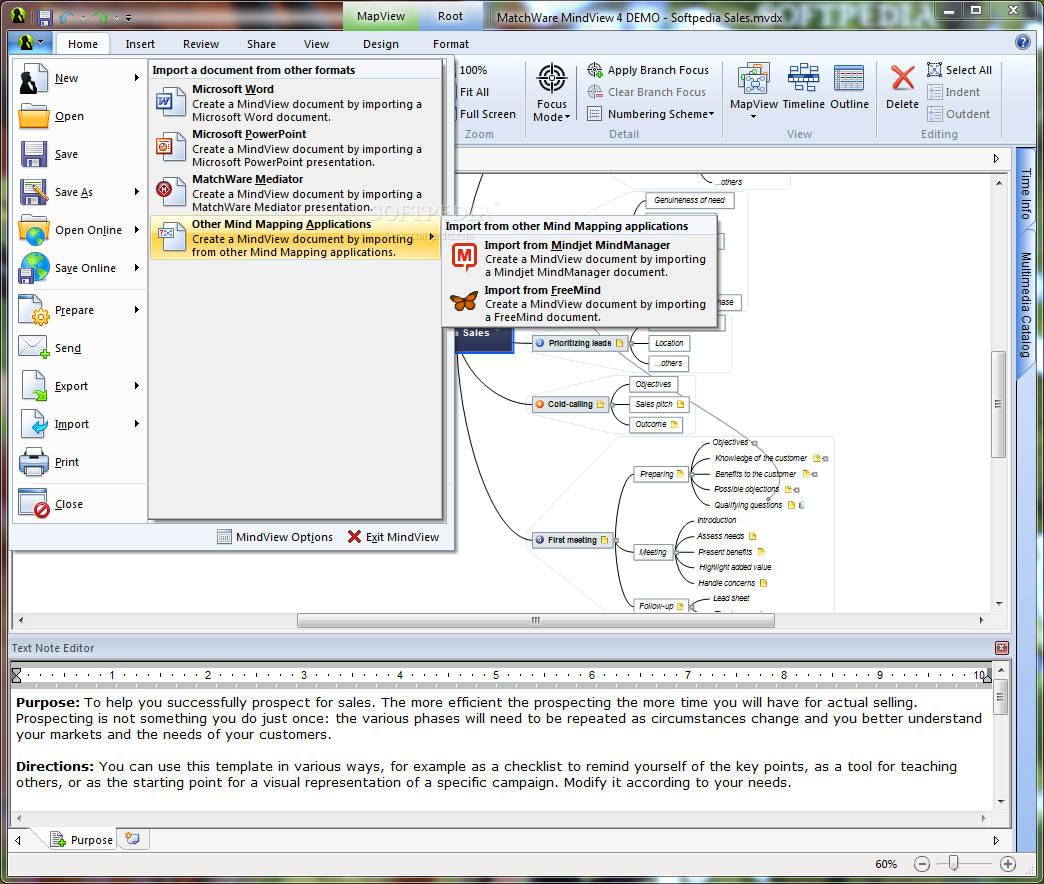This screenshot has height=884, width=1044.
Task: Open the Multimedia Catalog side panel
Action: (x=1025, y=305)
